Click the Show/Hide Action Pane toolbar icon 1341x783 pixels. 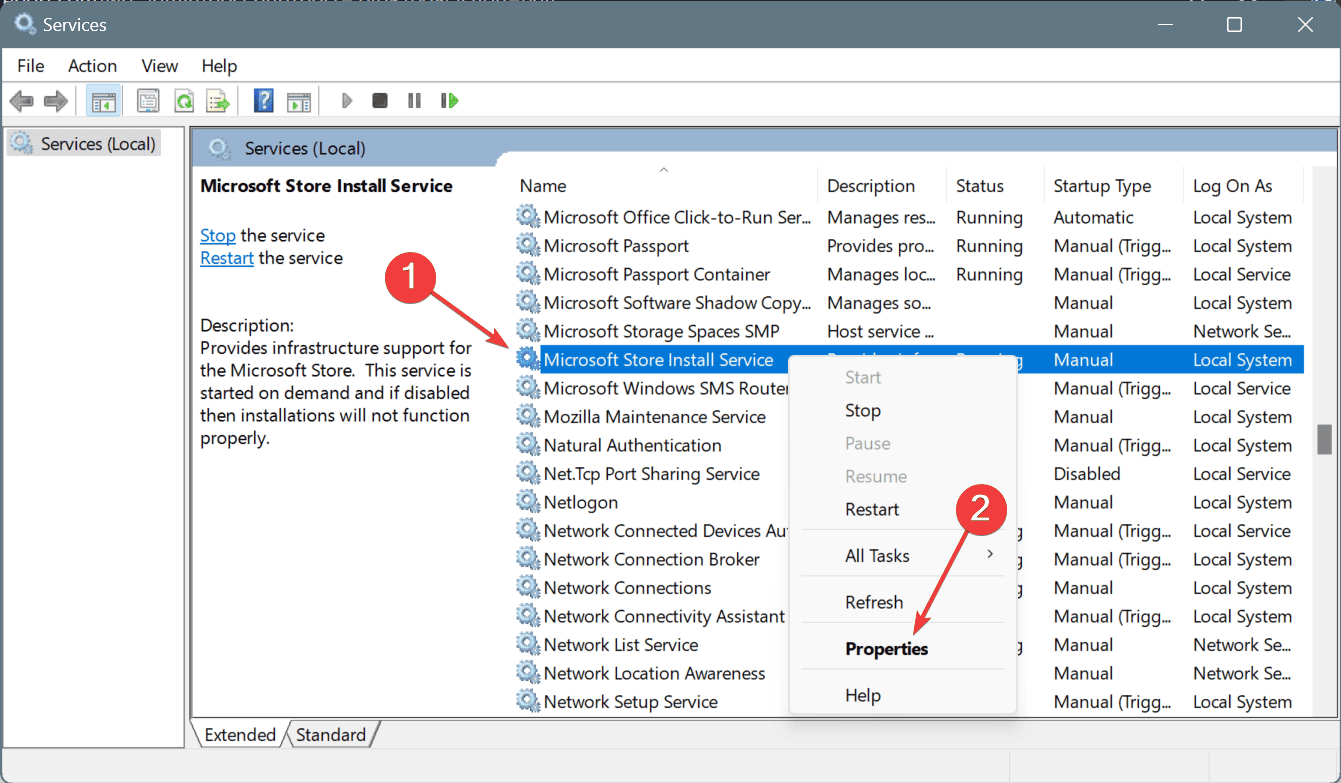click(x=298, y=101)
